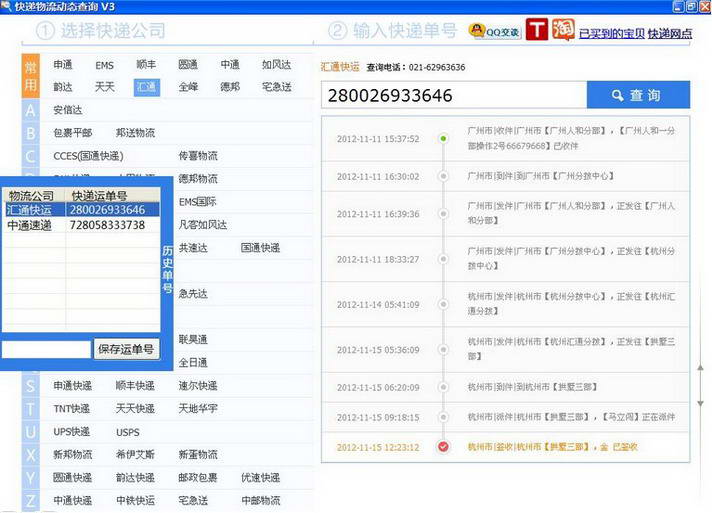This screenshot has width=712, height=513.
Task: Select 共速达 courier
Action: coord(193,248)
